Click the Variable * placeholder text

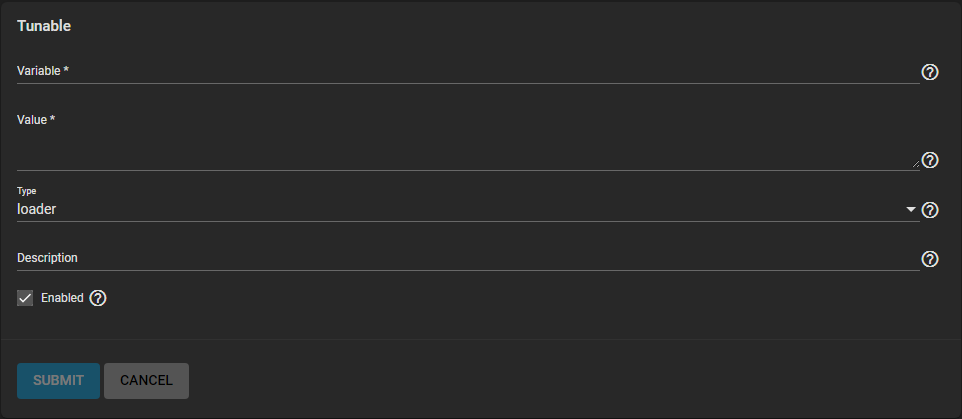42,71
